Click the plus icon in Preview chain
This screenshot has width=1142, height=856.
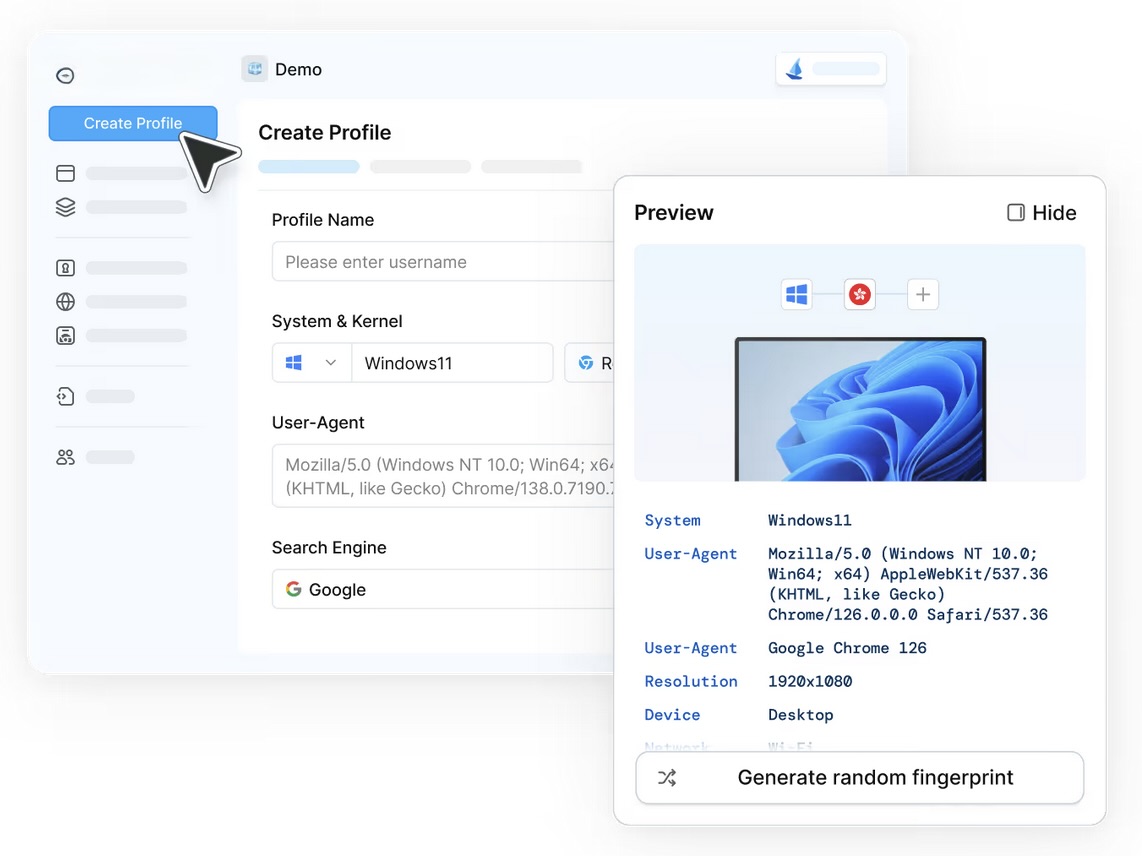[922, 294]
